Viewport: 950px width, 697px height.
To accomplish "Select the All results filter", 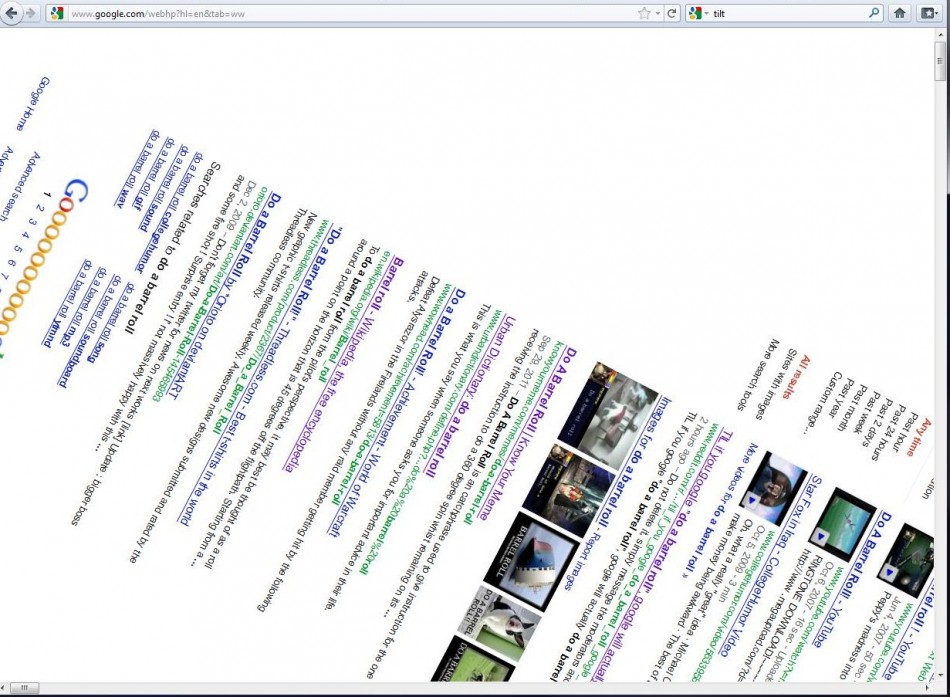I will 795,377.
